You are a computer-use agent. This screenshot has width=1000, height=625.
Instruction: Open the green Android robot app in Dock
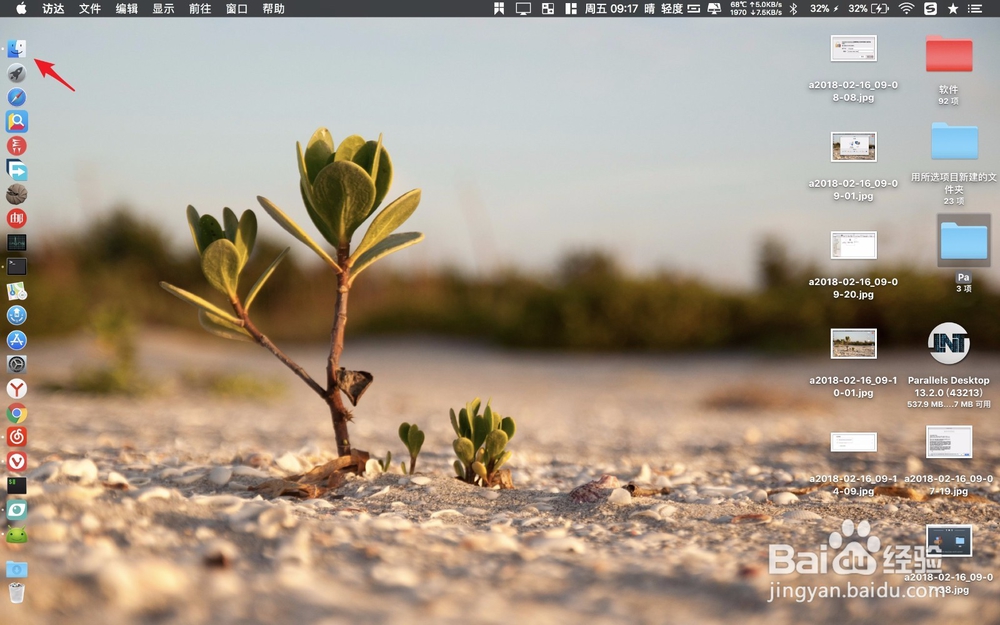click(17, 534)
